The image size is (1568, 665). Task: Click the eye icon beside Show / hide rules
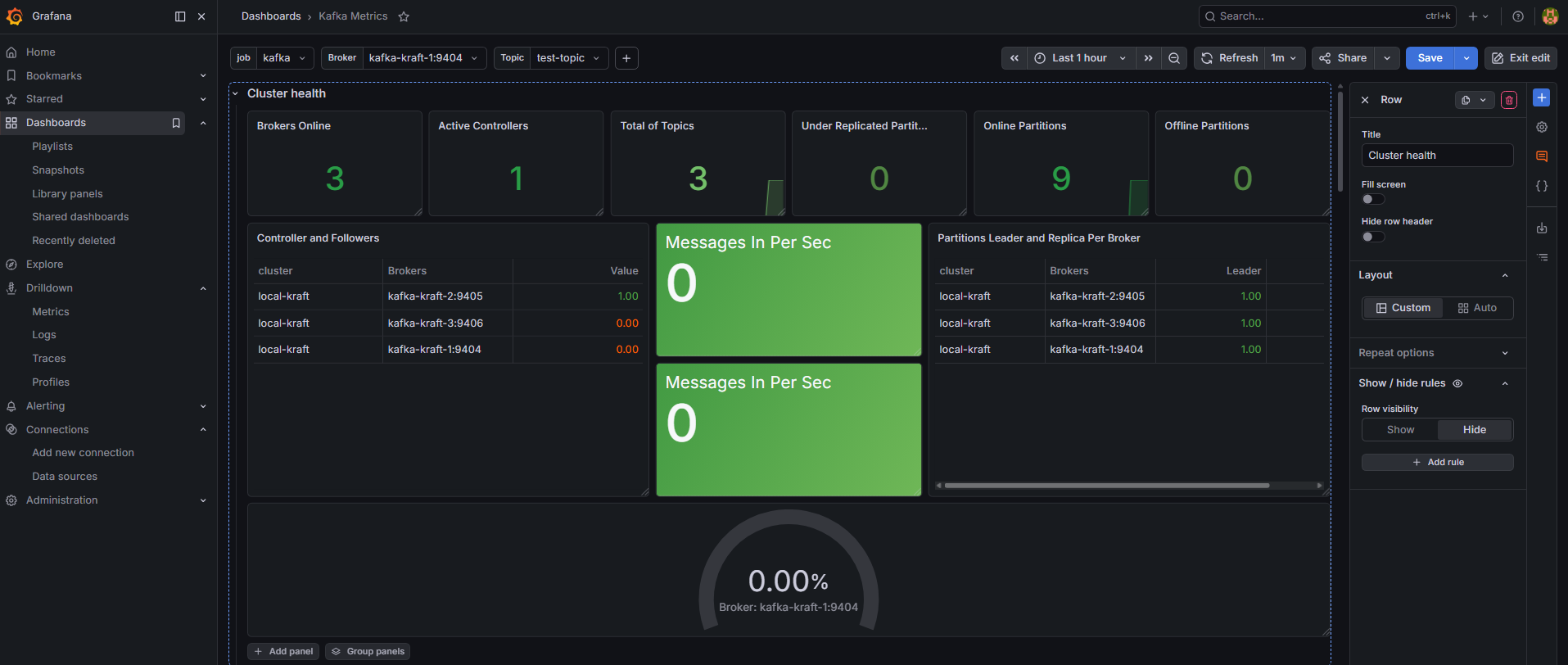pyautogui.click(x=1457, y=383)
